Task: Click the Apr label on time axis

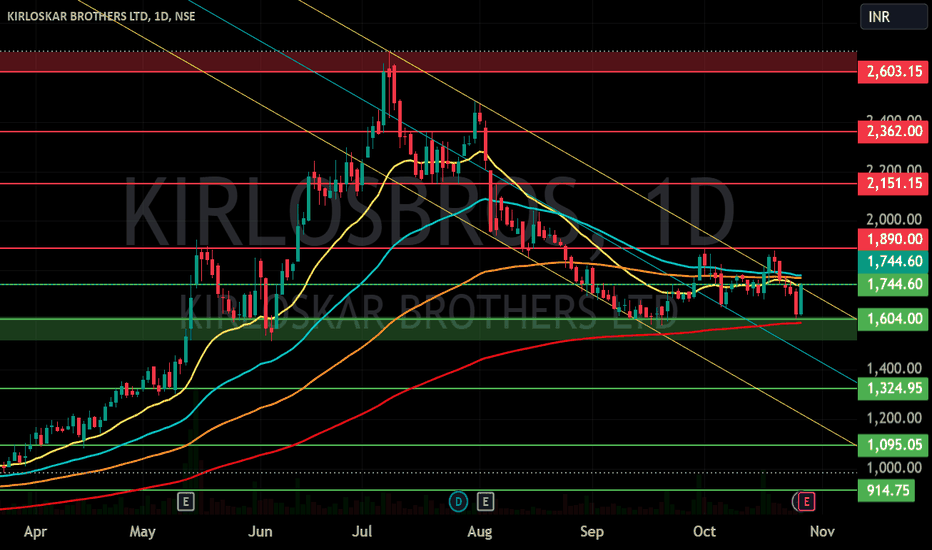Action: click(35, 532)
